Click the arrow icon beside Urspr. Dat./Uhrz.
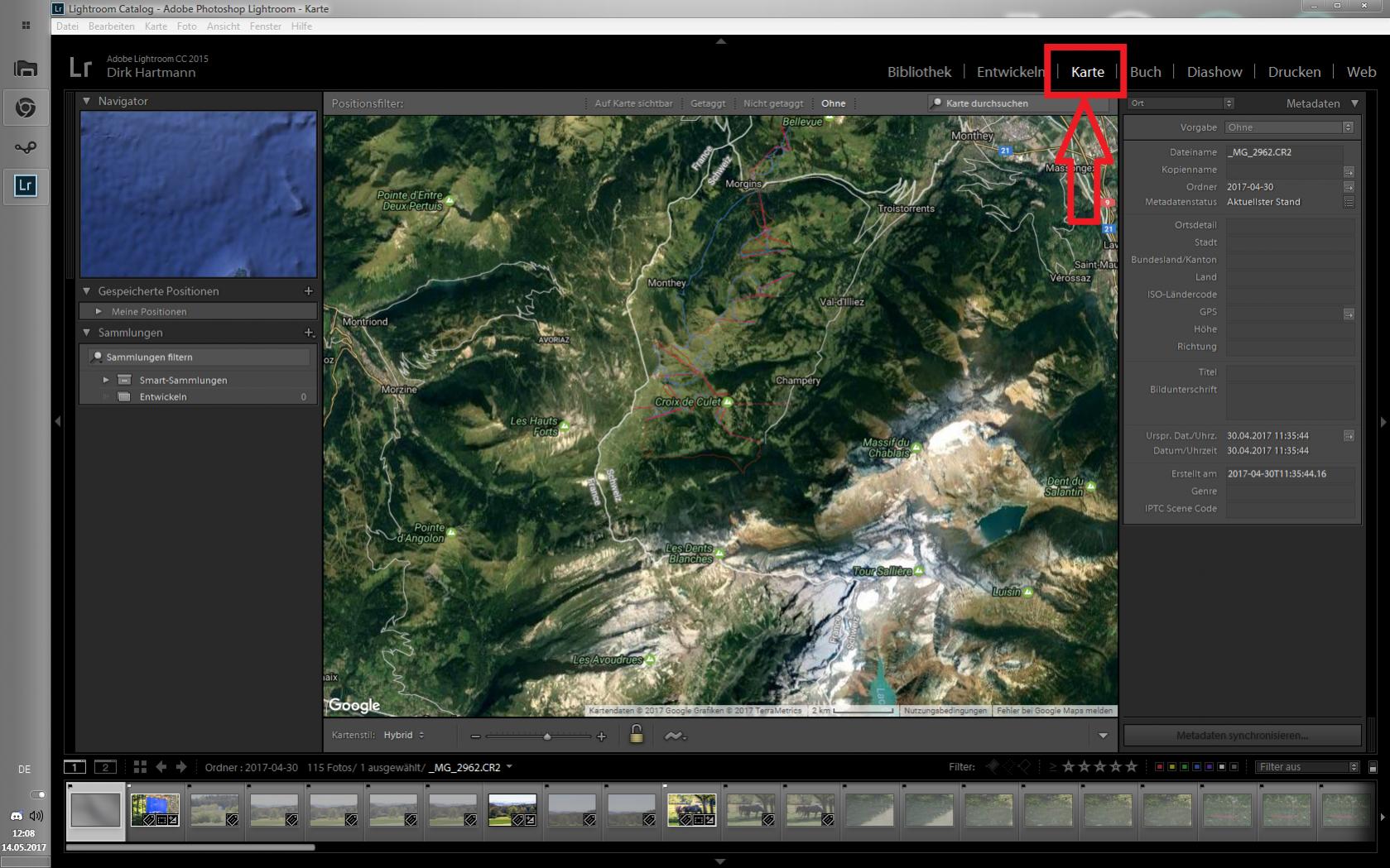The width and height of the screenshot is (1390, 868). point(1349,435)
